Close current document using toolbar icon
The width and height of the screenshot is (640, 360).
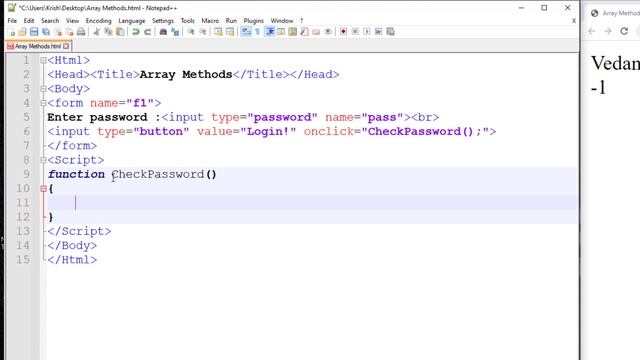58,32
